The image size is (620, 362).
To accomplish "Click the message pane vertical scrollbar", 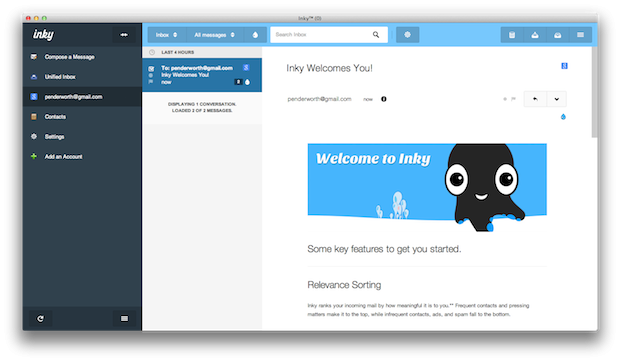I will 594,93.
